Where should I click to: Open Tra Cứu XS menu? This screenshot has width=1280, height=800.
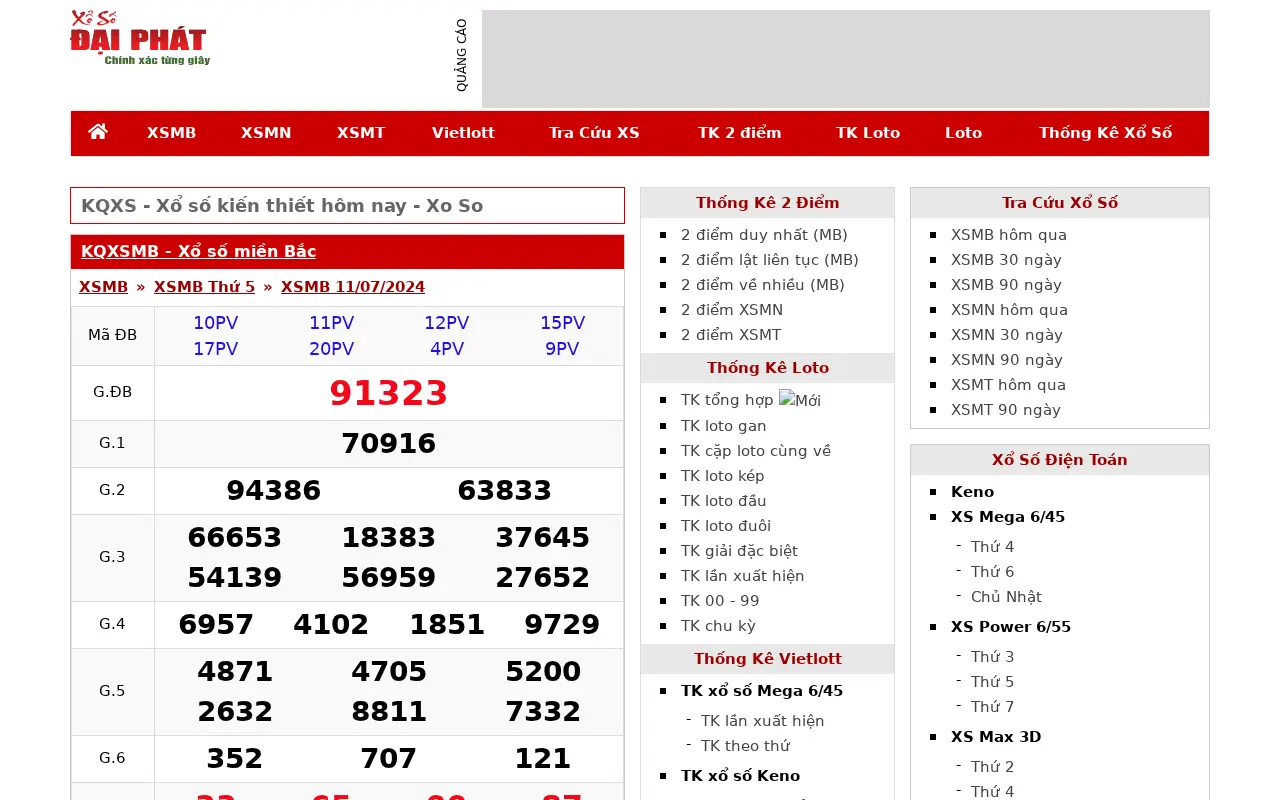tap(594, 133)
